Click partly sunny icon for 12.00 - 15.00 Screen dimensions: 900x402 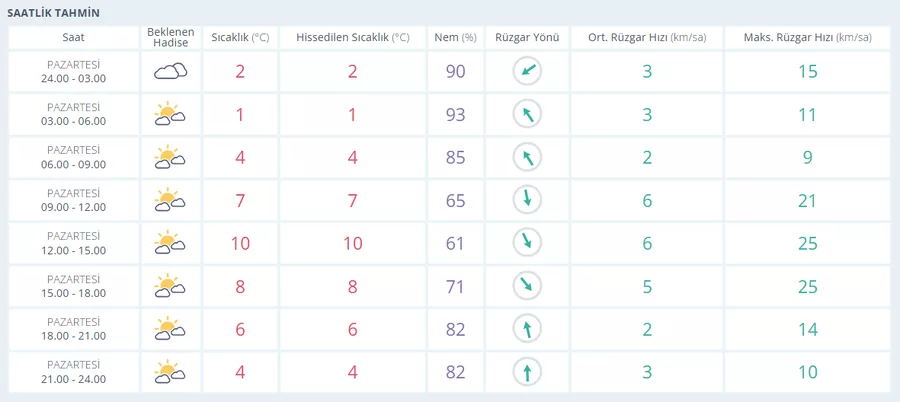[x=169, y=243]
